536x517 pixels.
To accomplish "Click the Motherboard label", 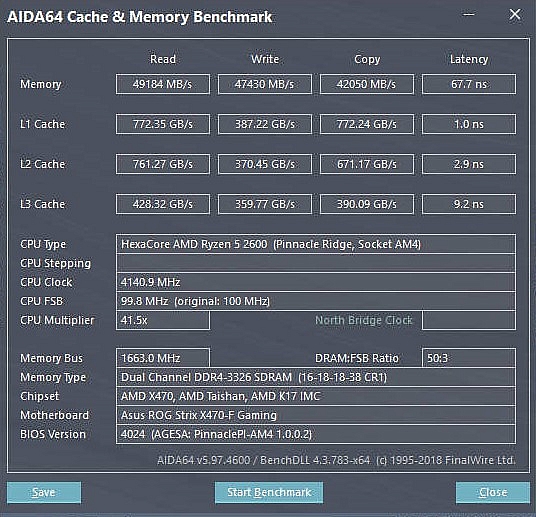I will (54, 415).
